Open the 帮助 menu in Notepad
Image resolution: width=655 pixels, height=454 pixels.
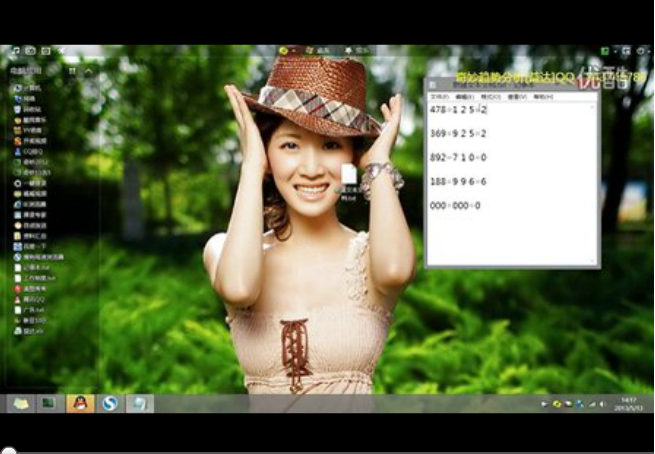tap(542, 97)
